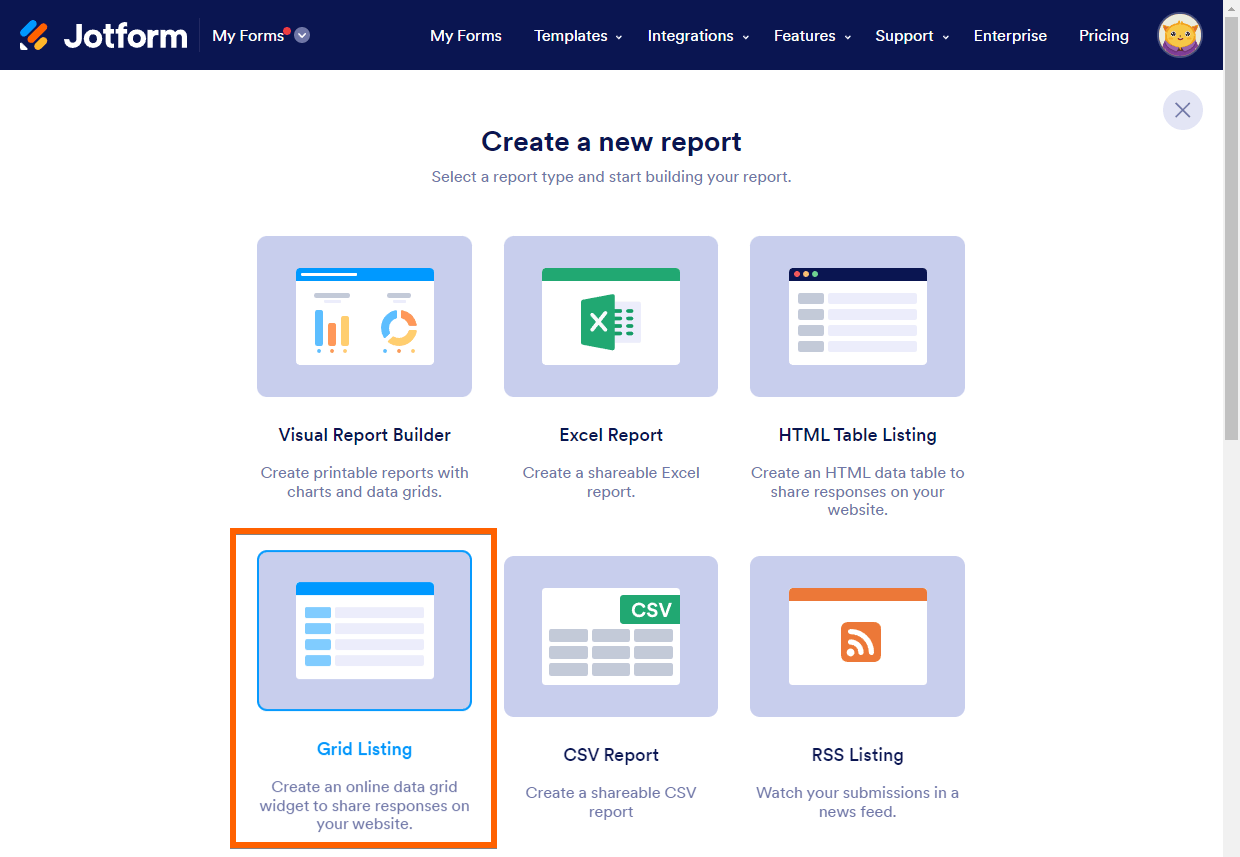Viewport: 1240px width, 857px height.
Task: Pick the HTML Table Listing icon card
Action: coord(857,316)
